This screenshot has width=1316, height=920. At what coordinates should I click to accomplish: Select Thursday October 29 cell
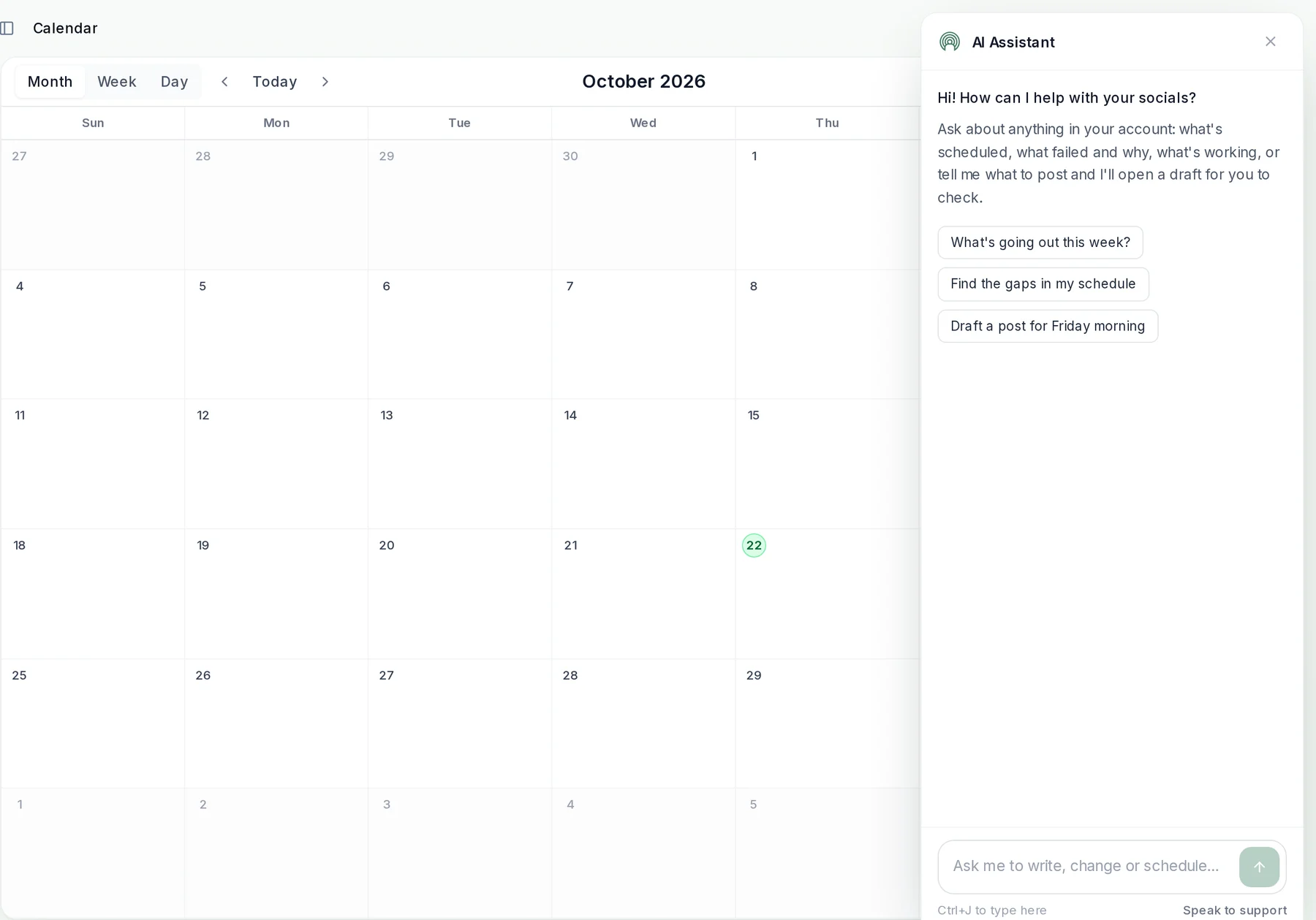click(827, 723)
